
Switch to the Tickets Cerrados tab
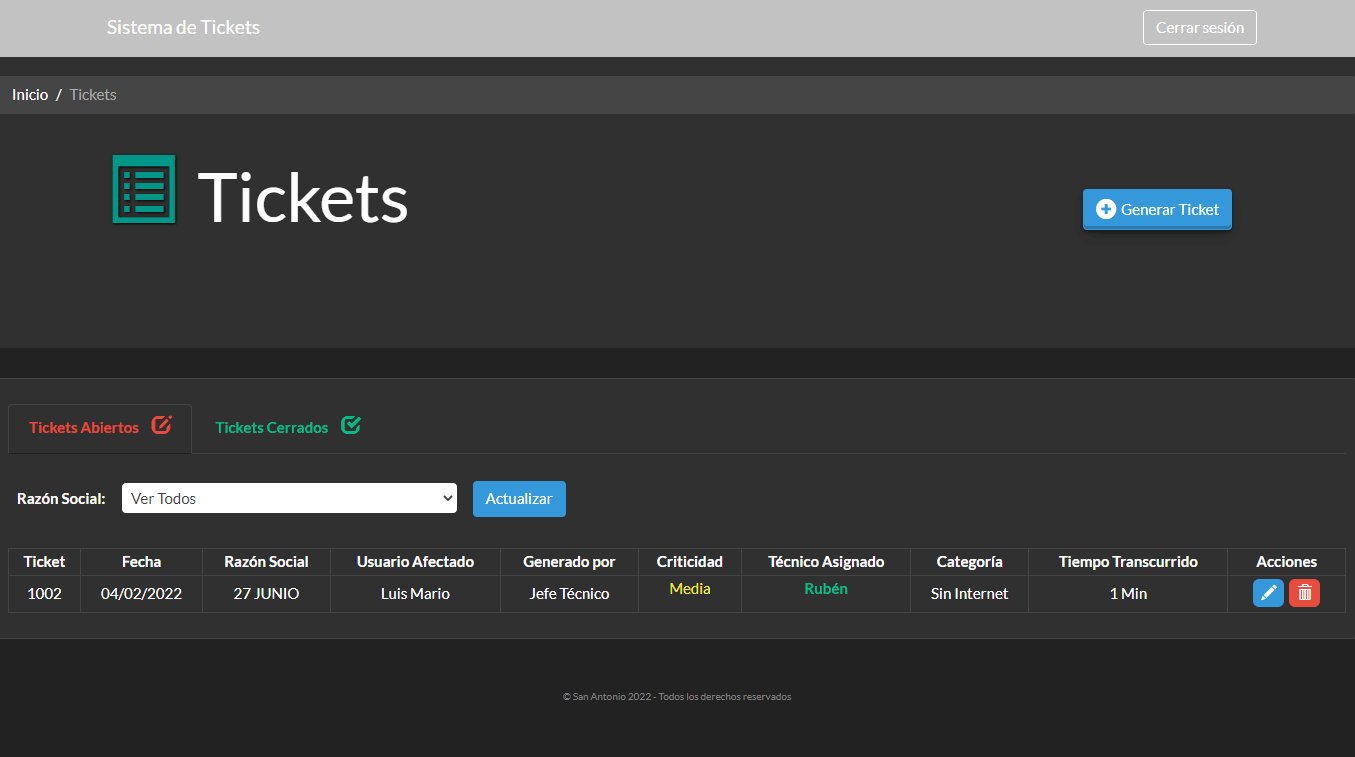point(272,428)
